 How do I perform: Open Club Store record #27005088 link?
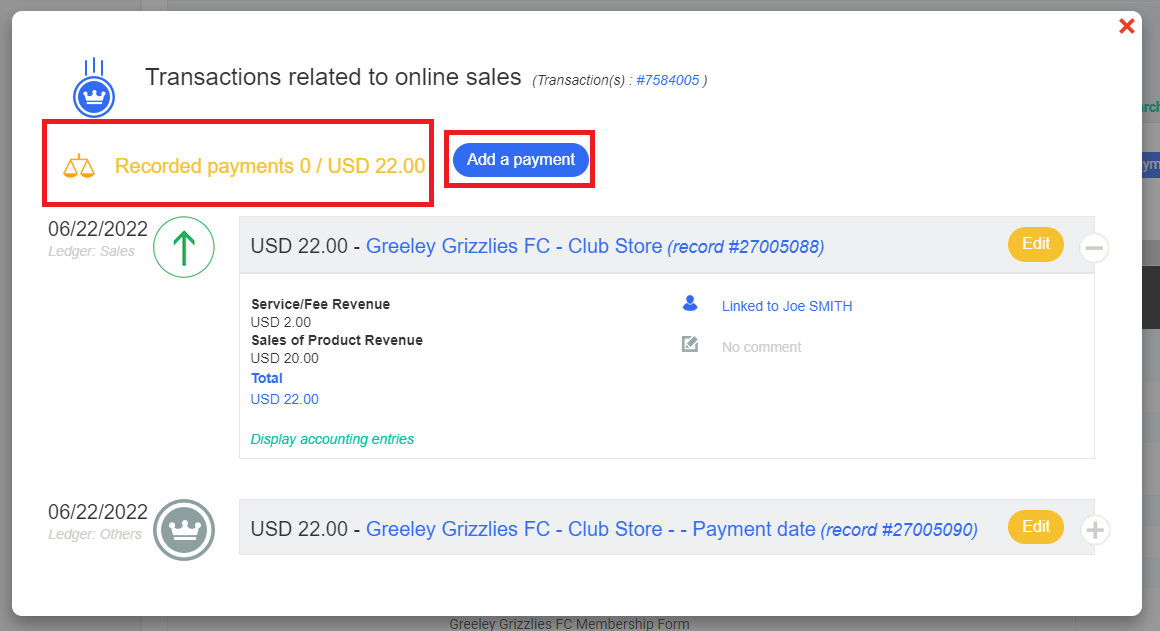(595, 246)
